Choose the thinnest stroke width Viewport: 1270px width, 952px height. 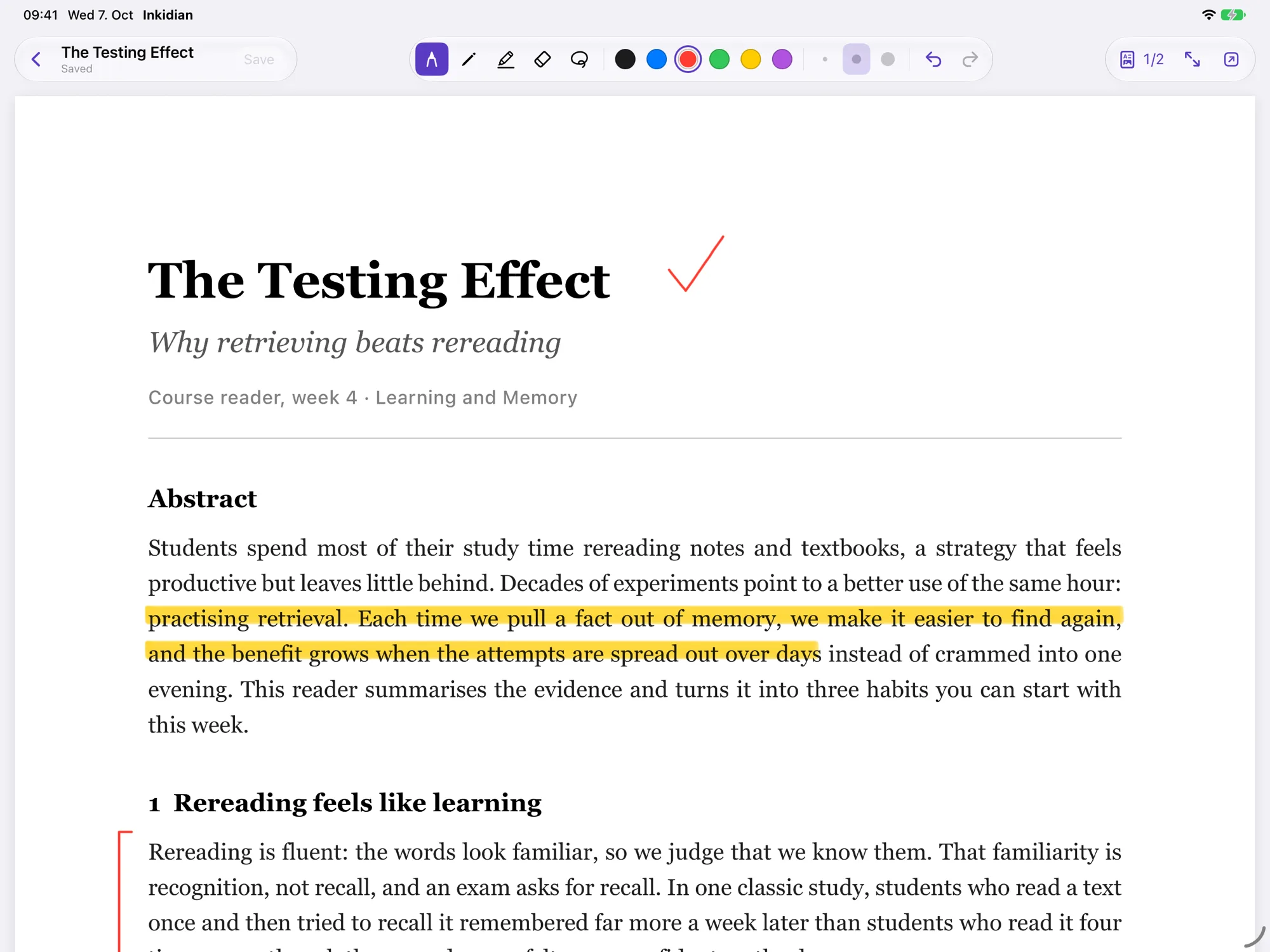tap(825, 60)
